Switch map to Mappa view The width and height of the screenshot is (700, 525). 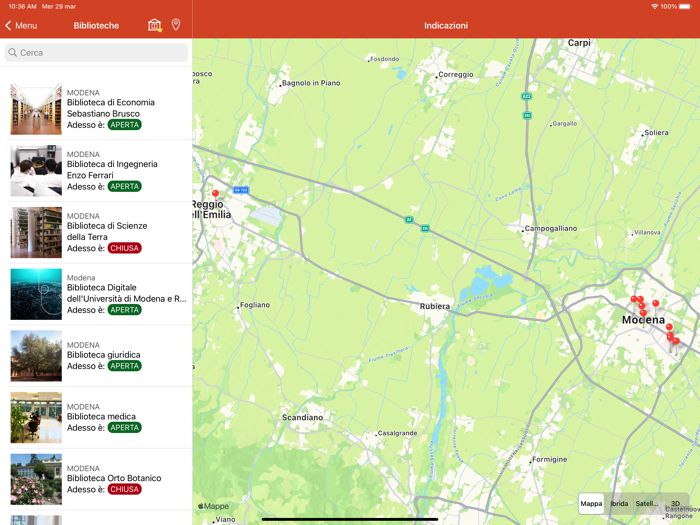click(x=592, y=503)
